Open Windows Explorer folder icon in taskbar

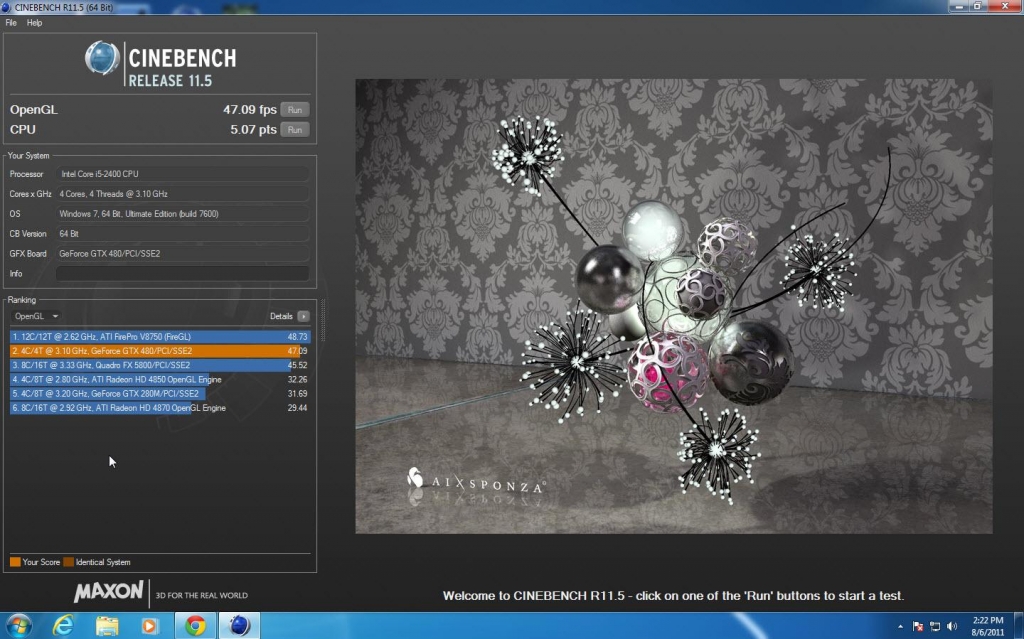coord(107,626)
